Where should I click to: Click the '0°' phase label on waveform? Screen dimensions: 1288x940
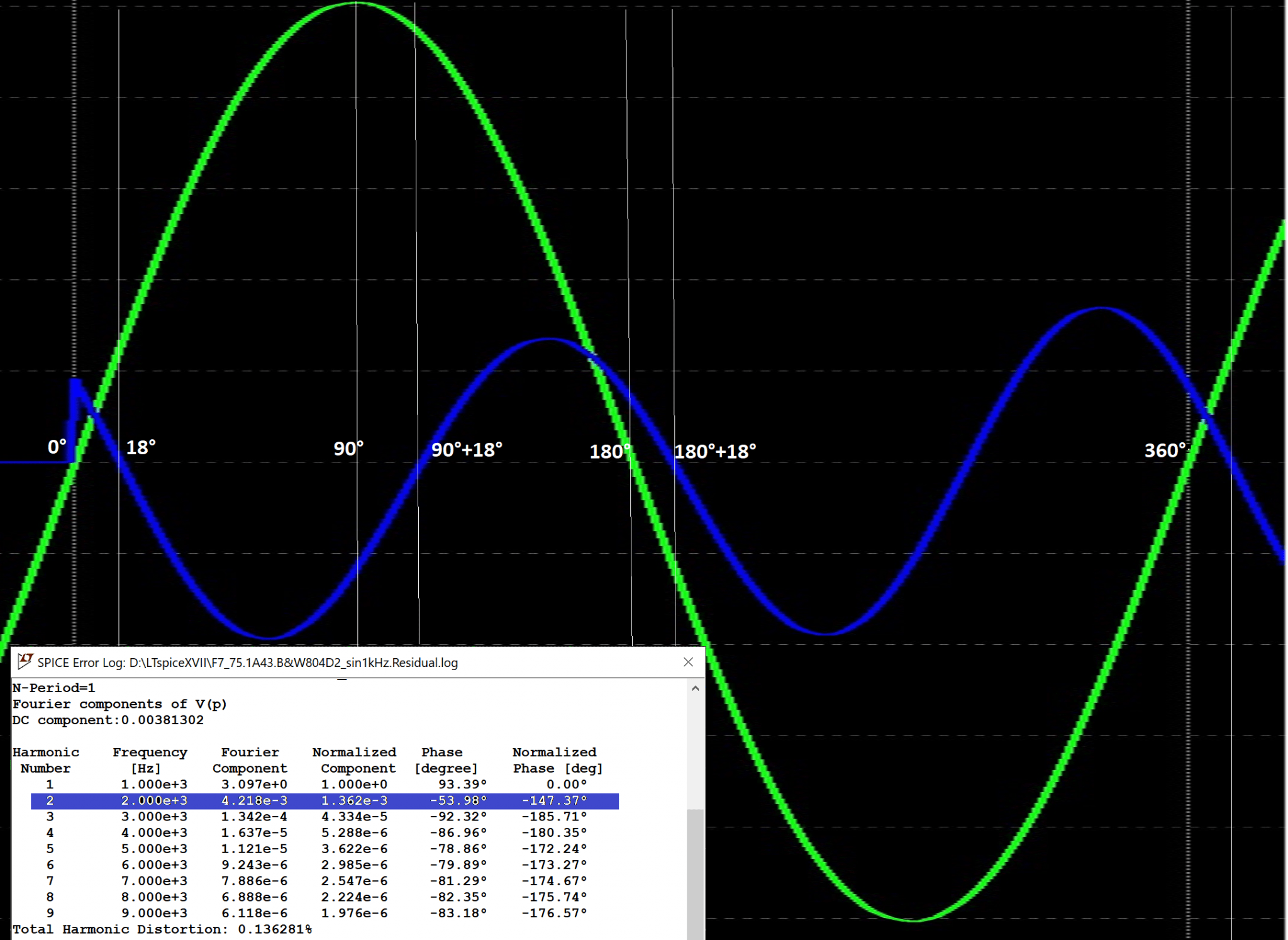point(57,447)
